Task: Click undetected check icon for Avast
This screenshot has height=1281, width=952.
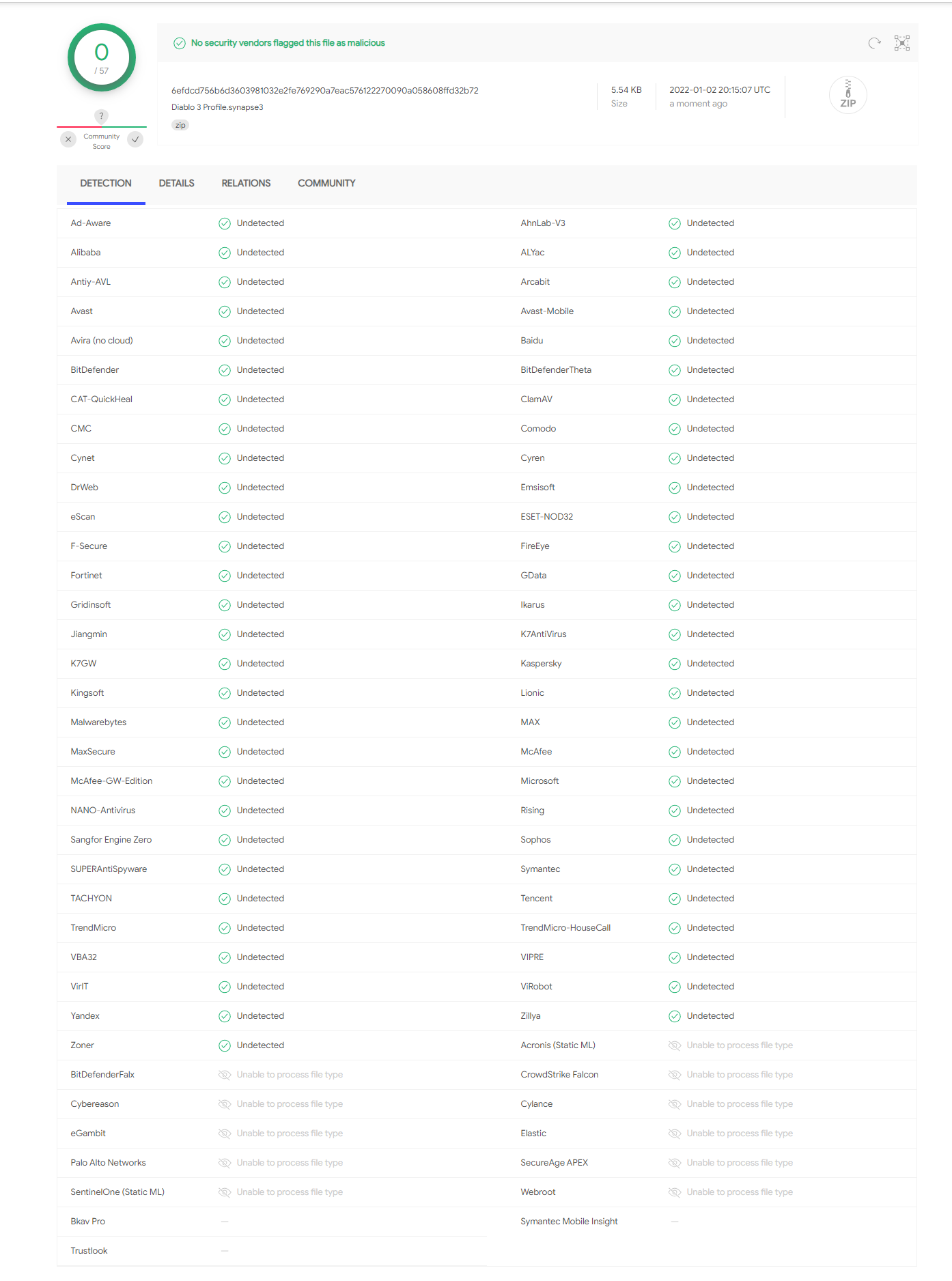Action: [225, 311]
